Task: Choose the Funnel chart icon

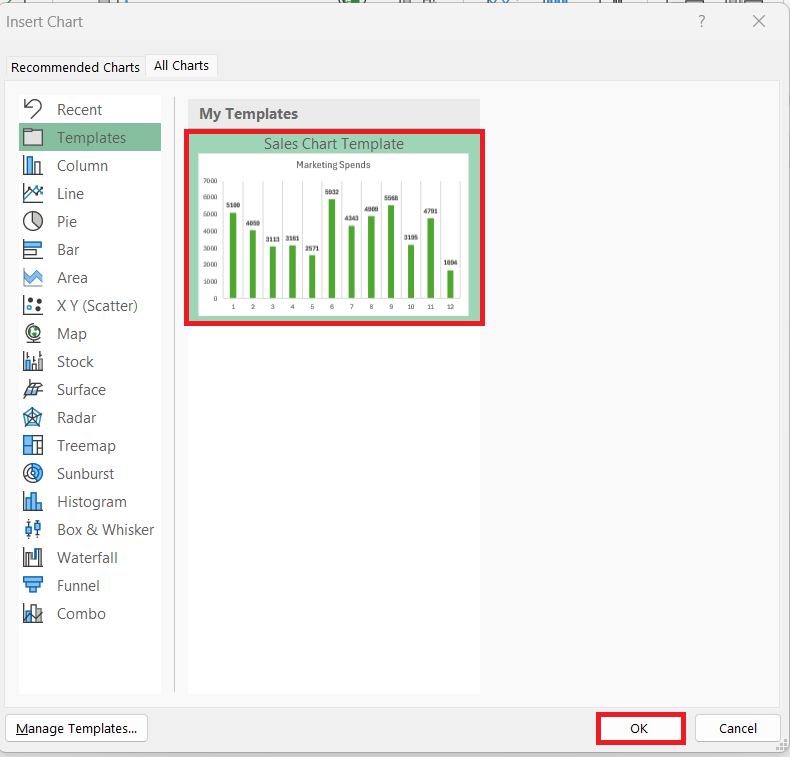Action: pos(33,585)
